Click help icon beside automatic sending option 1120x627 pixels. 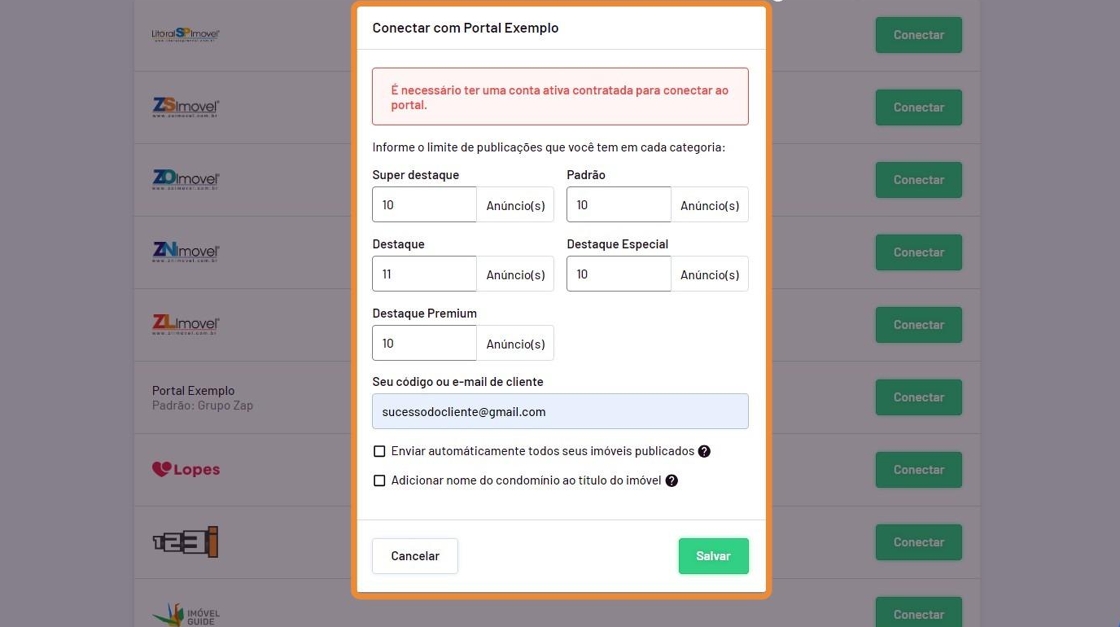704,451
